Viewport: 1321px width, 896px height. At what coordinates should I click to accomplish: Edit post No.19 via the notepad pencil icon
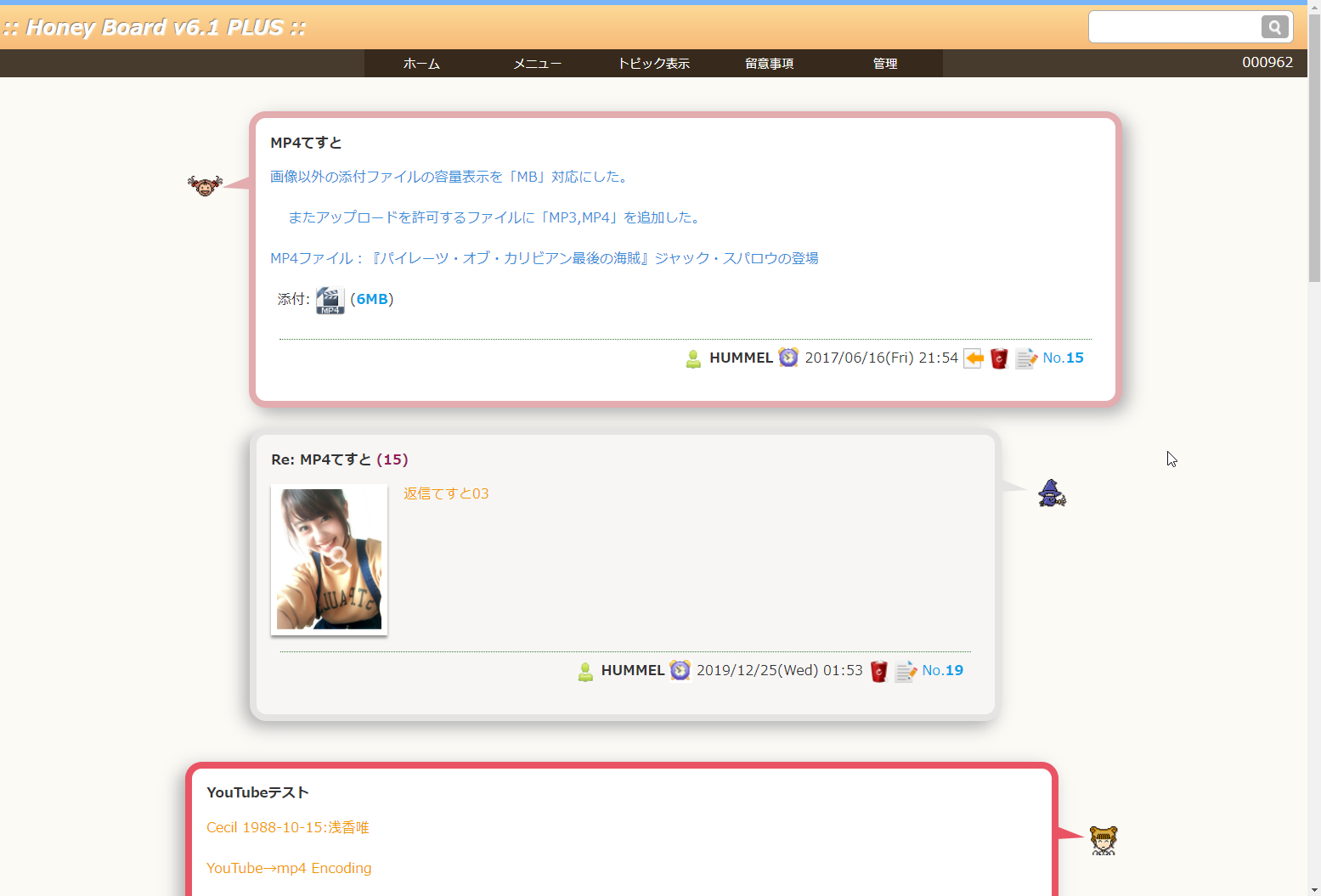(906, 671)
